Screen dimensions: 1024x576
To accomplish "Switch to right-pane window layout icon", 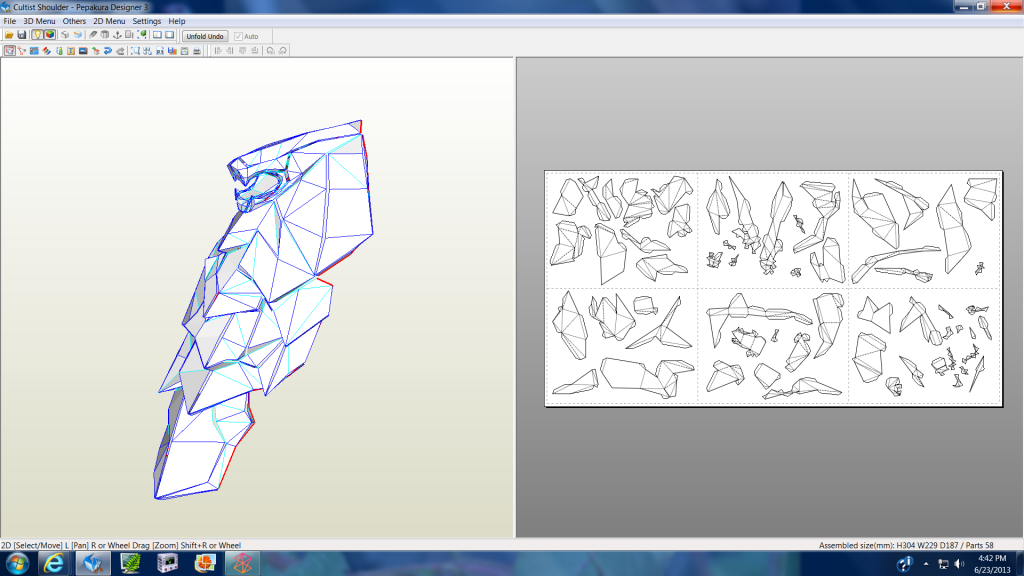I will click(170, 35).
